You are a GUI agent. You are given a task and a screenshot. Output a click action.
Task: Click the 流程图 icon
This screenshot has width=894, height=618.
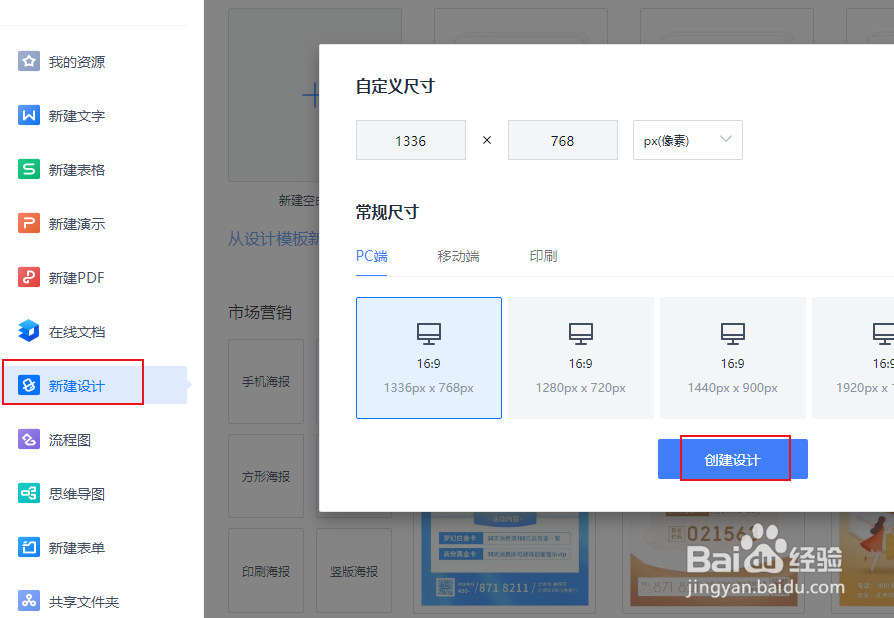(29, 440)
